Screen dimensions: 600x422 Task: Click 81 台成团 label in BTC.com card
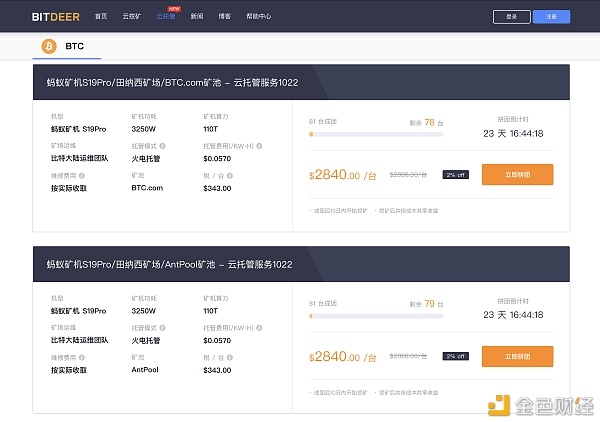pos(323,122)
